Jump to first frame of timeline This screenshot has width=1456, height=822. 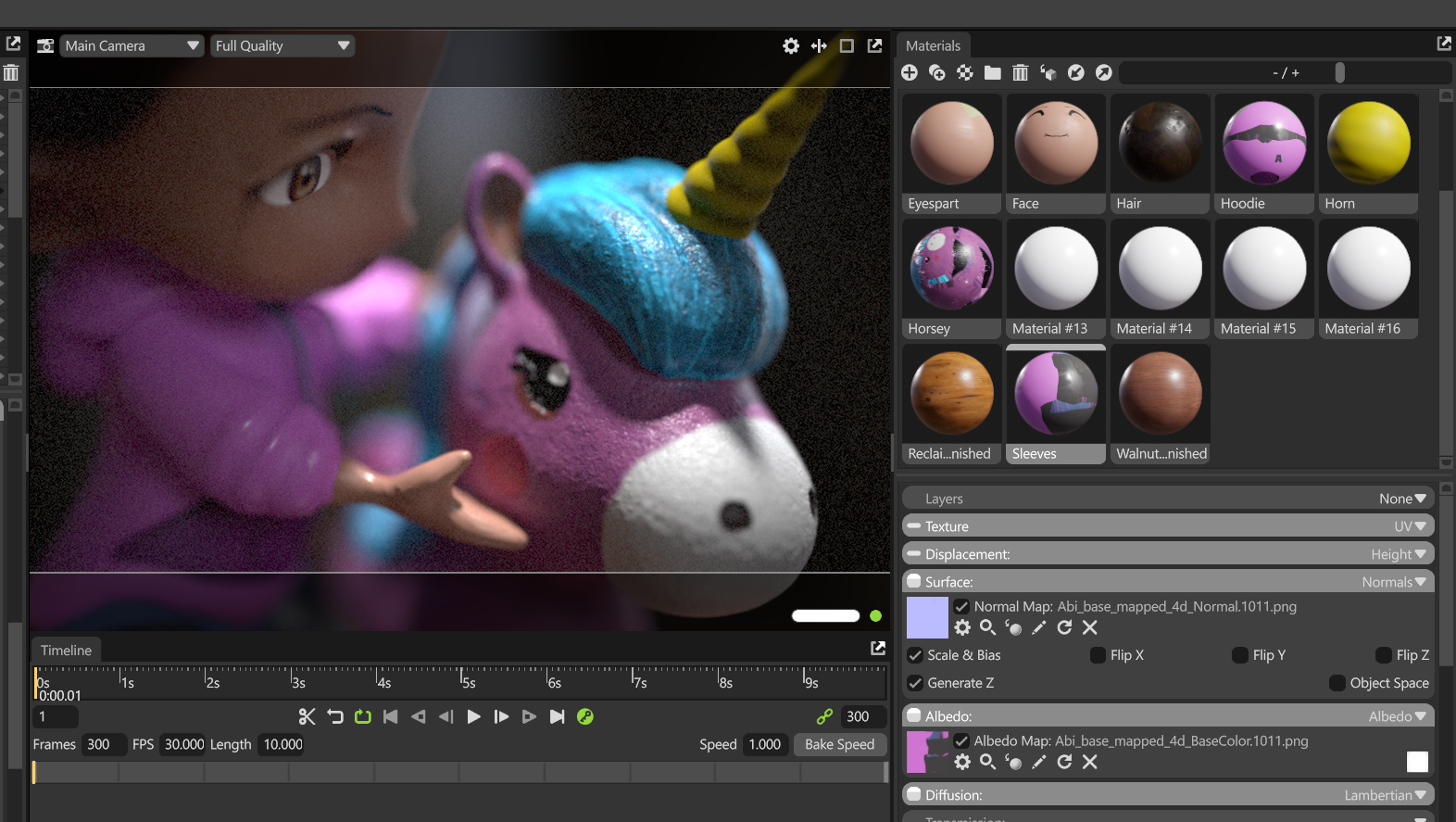point(391,716)
